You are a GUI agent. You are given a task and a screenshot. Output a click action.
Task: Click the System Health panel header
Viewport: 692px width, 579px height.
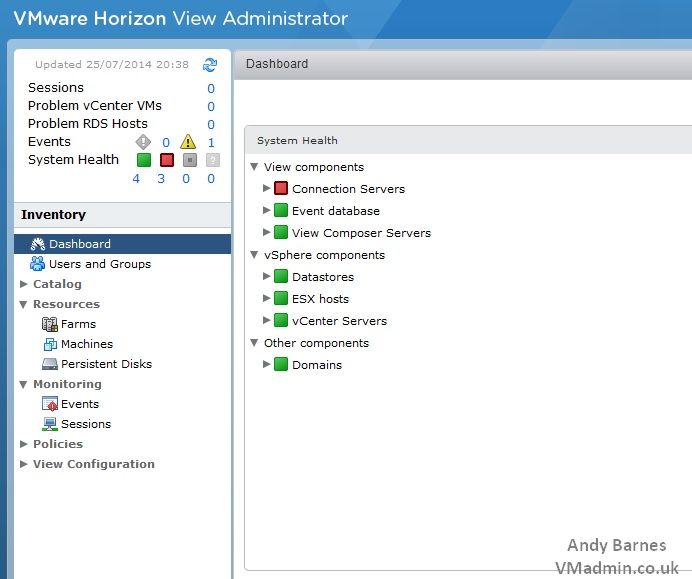click(468, 140)
